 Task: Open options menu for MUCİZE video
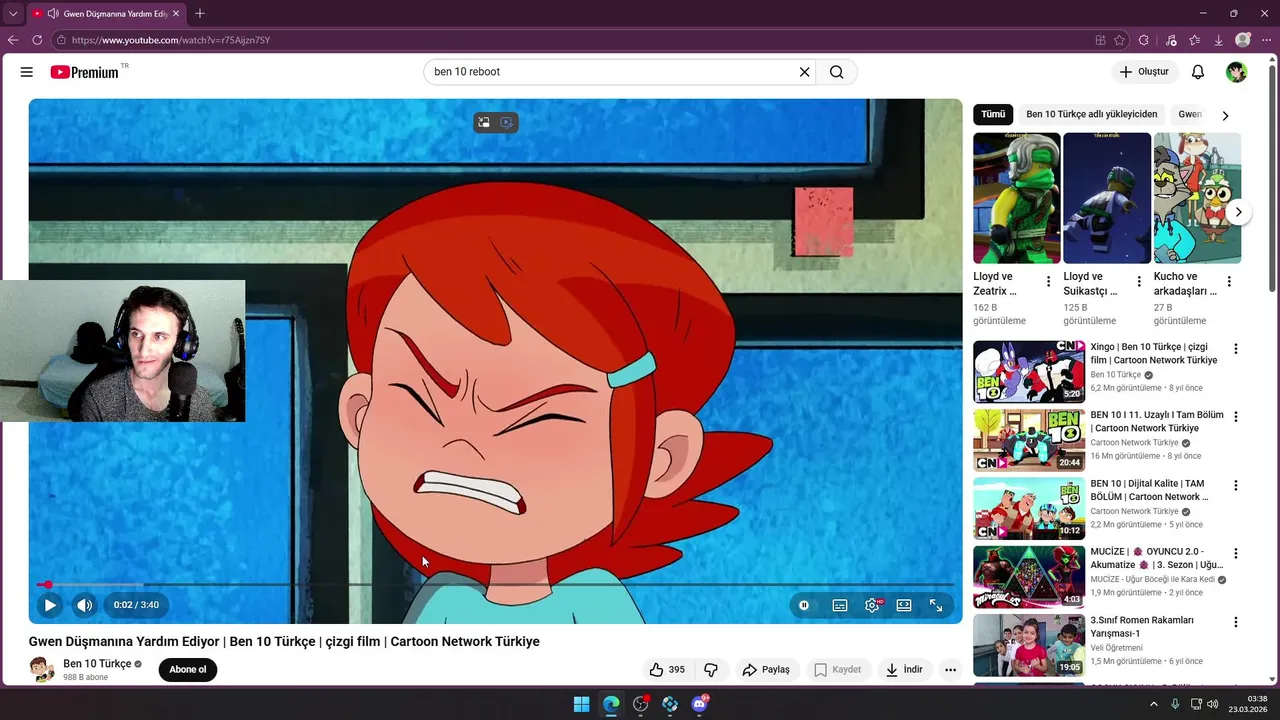pyautogui.click(x=1235, y=553)
